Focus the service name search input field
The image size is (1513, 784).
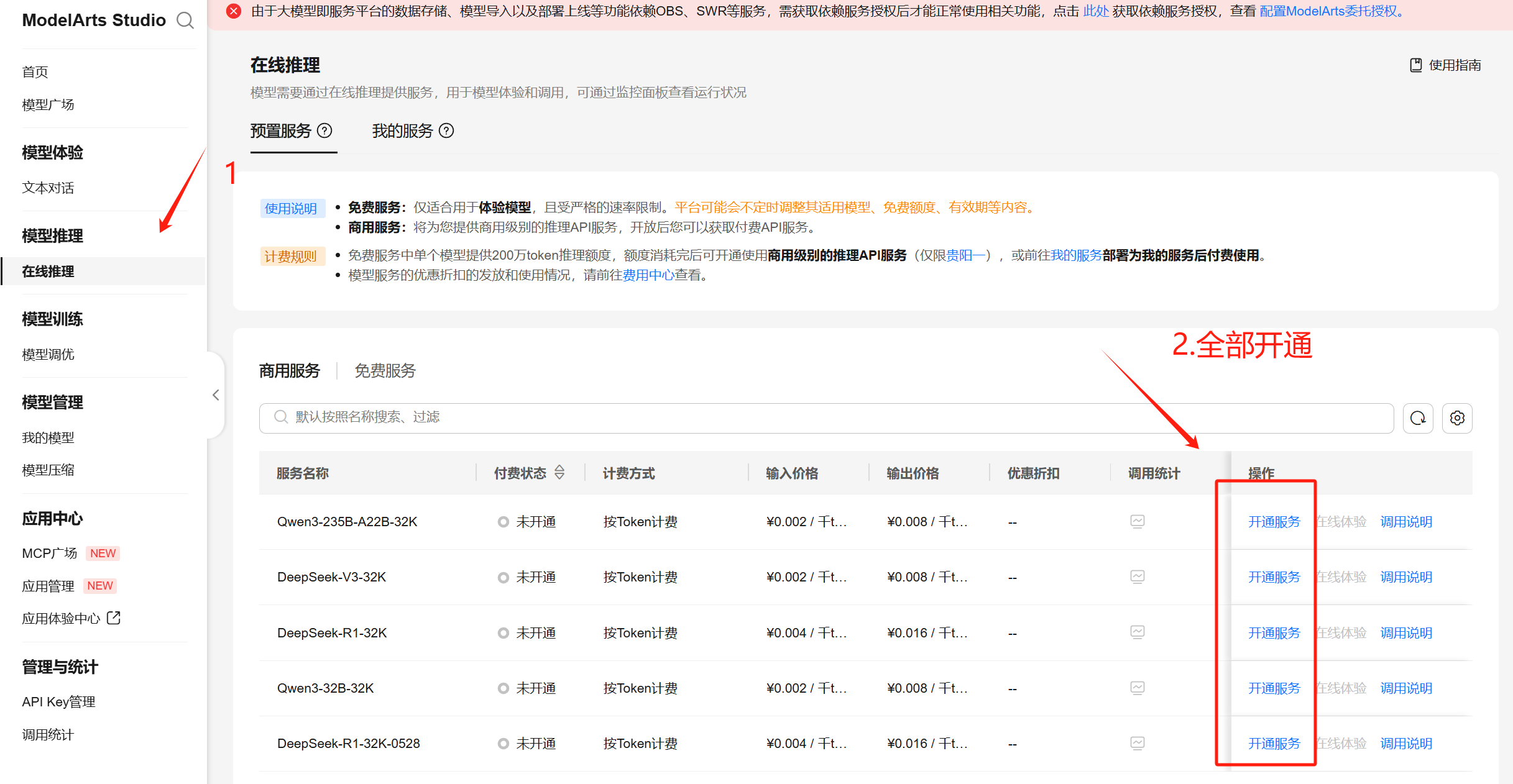click(808, 417)
